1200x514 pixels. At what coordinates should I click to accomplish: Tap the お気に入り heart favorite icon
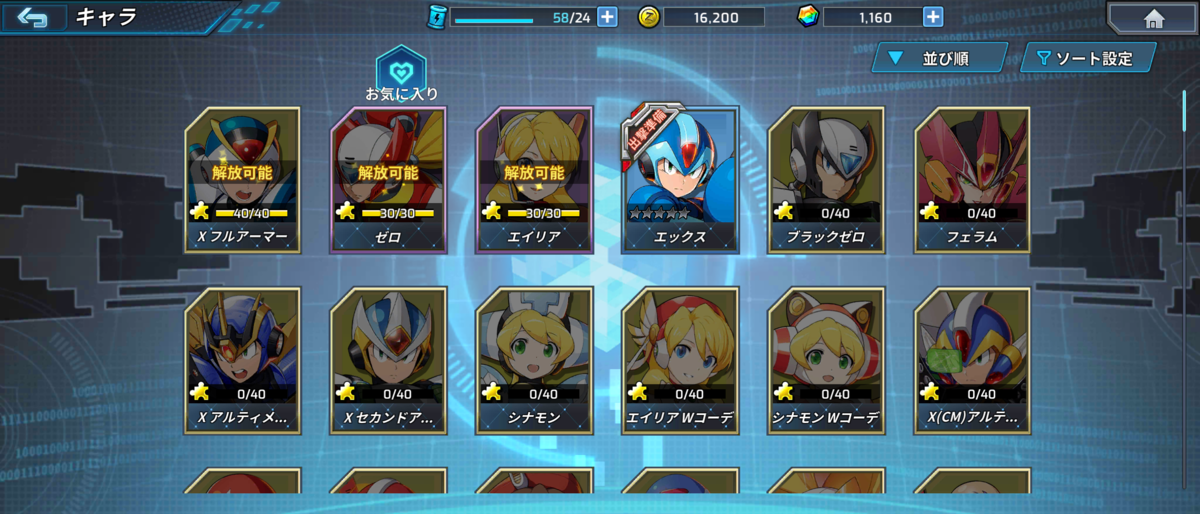(x=401, y=70)
